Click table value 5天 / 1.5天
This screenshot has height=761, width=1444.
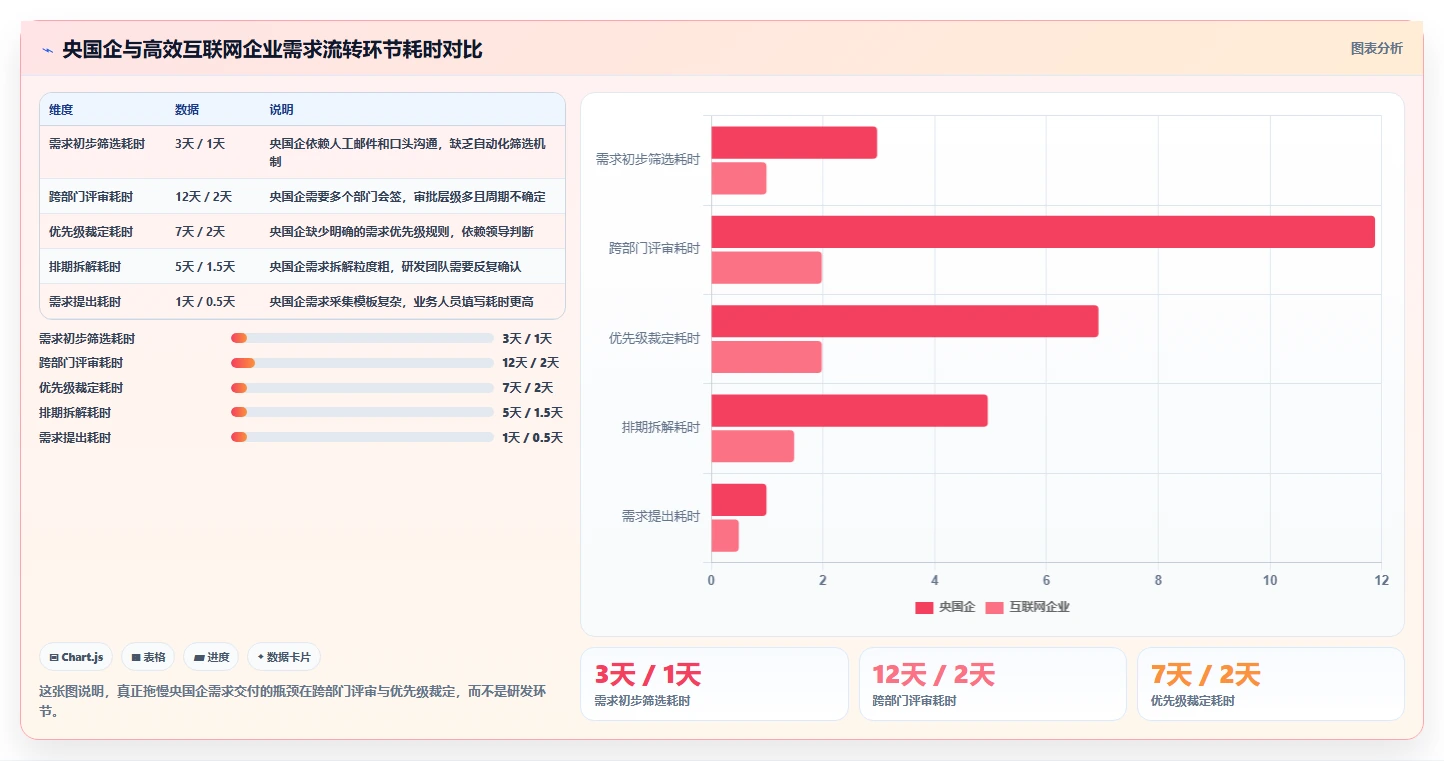coord(205,267)
